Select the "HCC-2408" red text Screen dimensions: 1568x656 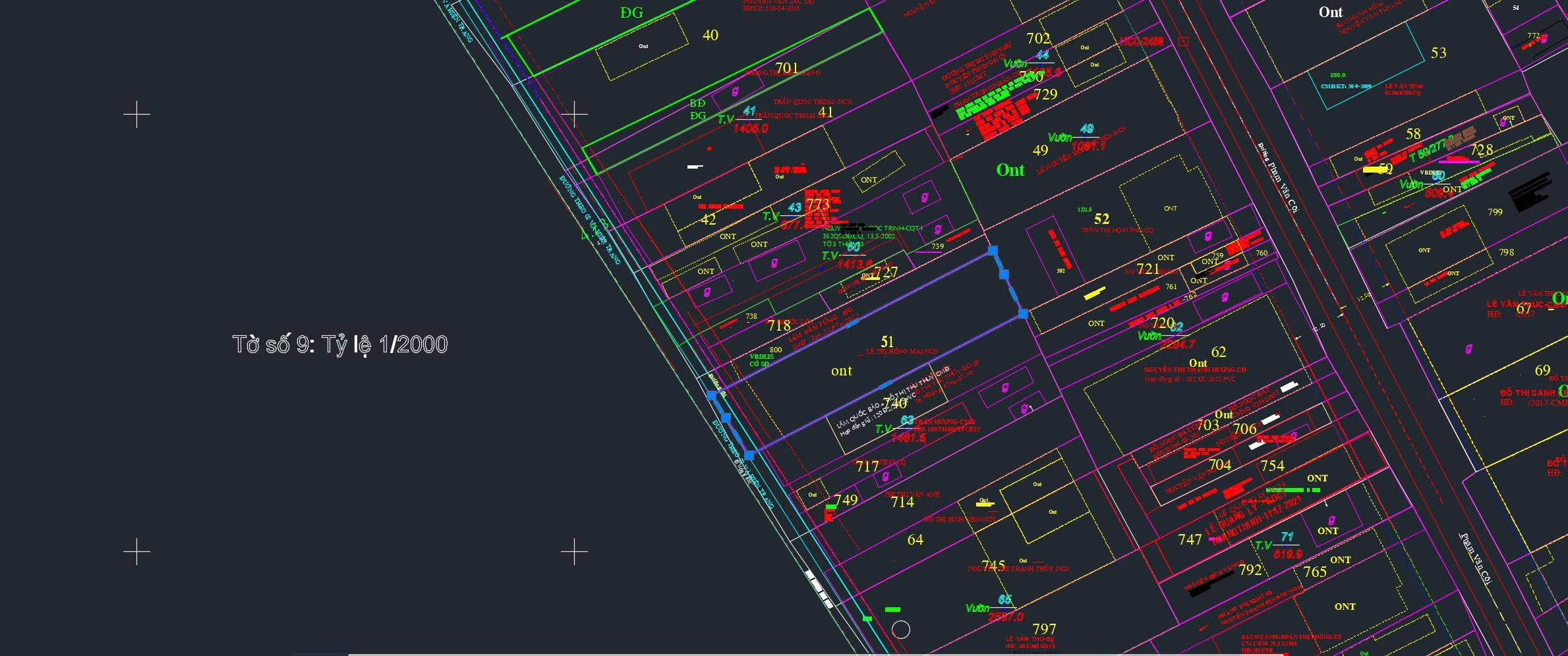pyautogui.click(x=1142, y=41)
